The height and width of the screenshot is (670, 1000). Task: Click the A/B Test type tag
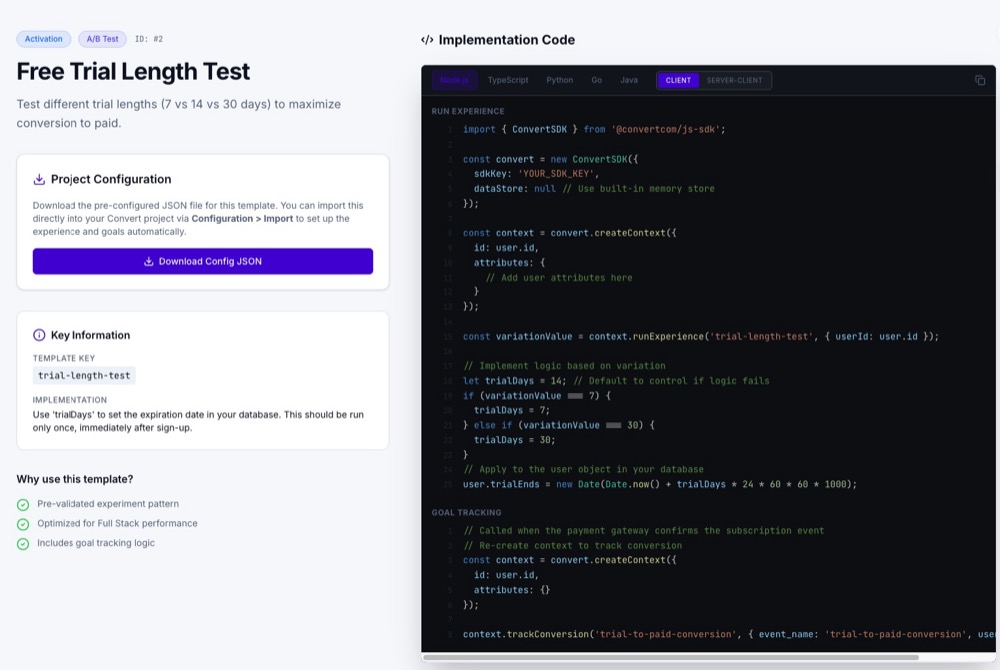pyautogui.click(x=102, y=39)
